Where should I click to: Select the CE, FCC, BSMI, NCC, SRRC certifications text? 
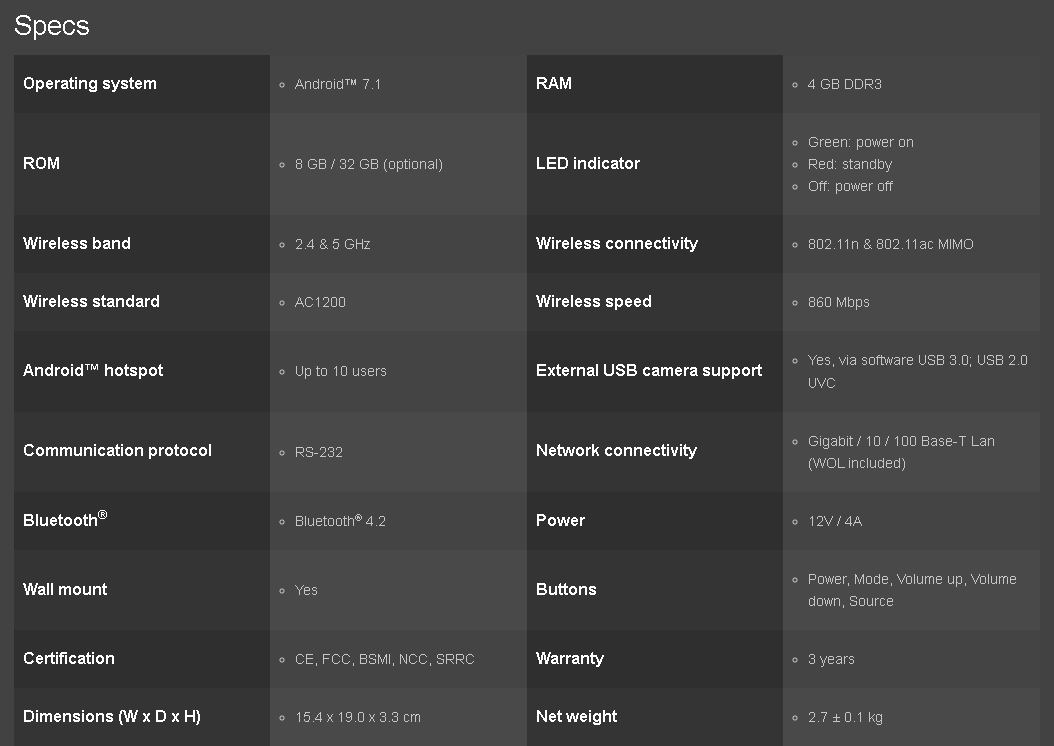click(x=384, y=659)
